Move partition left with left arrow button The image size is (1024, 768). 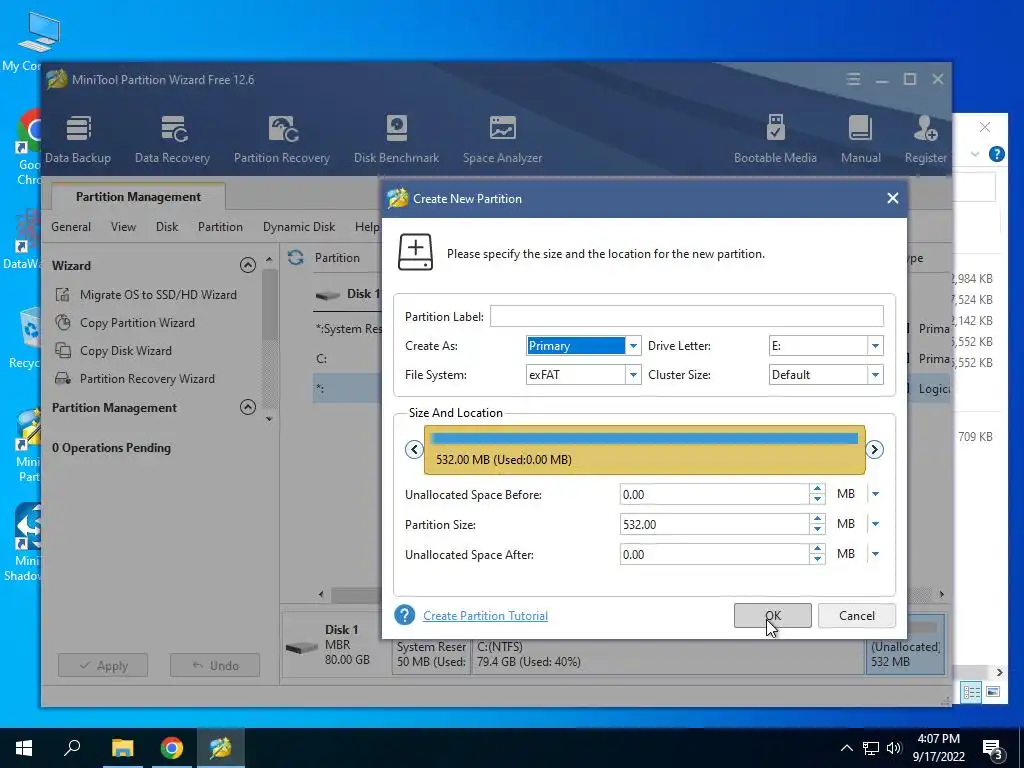(x=414, y=449)
